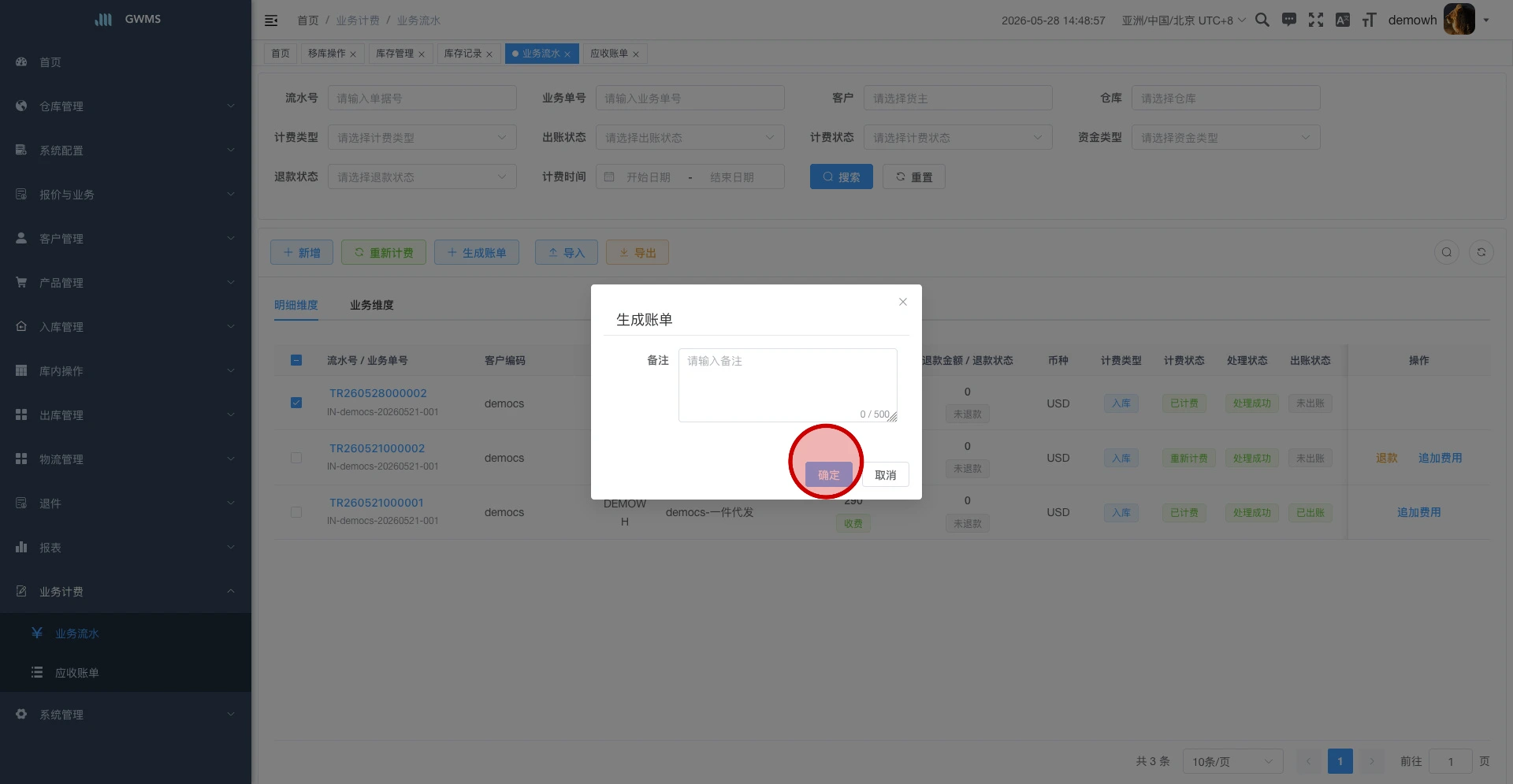Click the 出库管理 grid icon
Viewport: 1513px width, 784px height.
[x=21, y=414]
